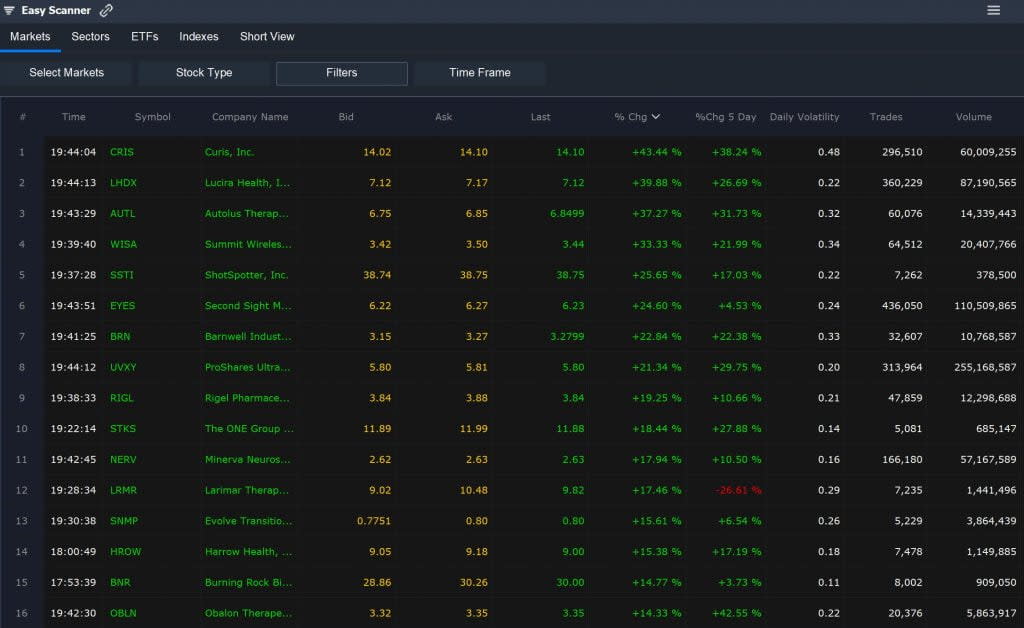Viewport: 1024px width, 628px height.
Task: Open the Indexes tab
Action: pyautogui.click(x=198, y=36)
